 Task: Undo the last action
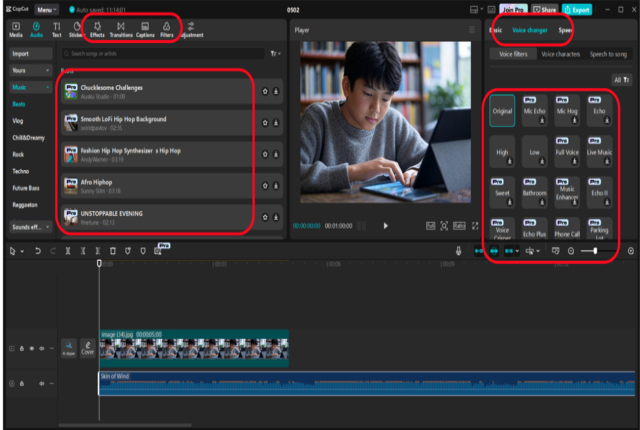[x=38, y=251]
